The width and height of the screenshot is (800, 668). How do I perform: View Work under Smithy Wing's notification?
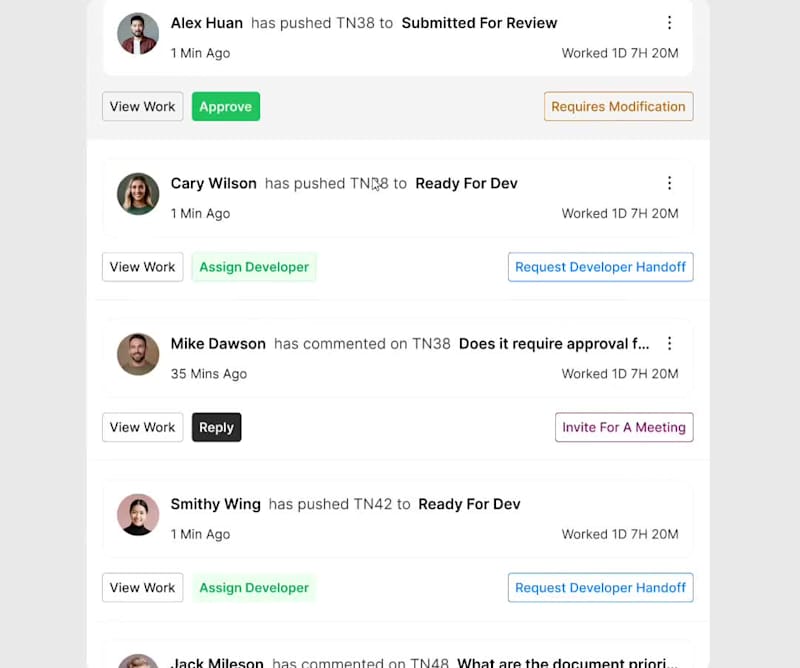142,587
